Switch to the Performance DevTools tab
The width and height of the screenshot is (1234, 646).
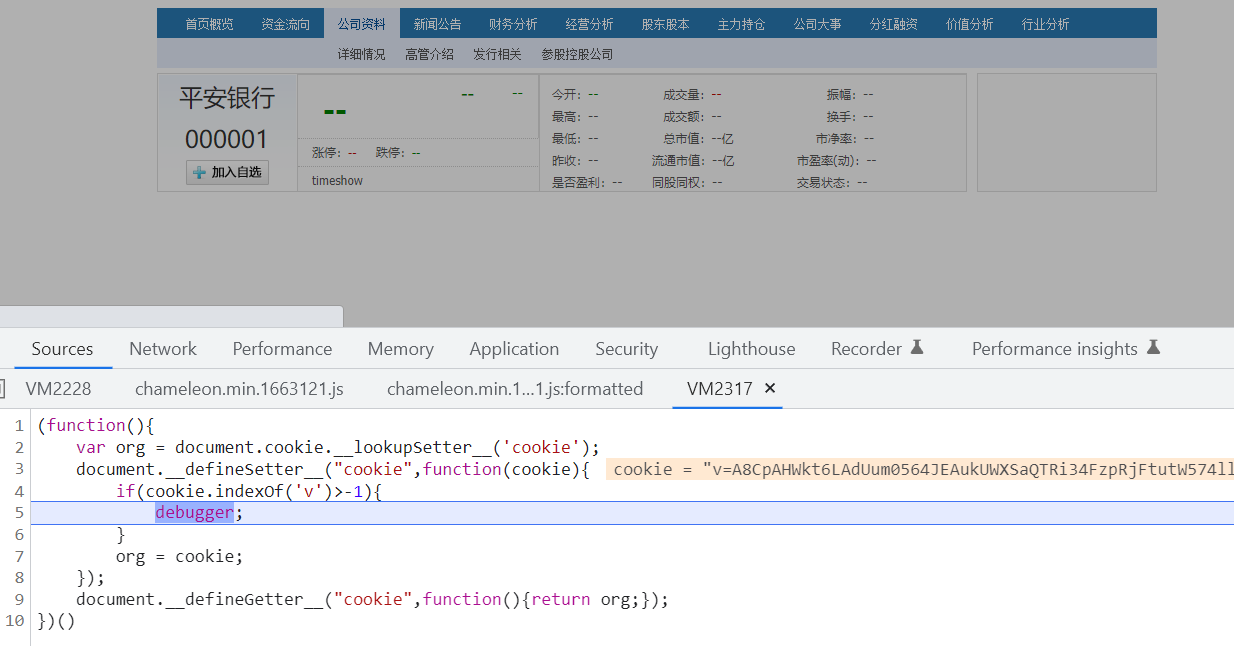tap(282, 349)
